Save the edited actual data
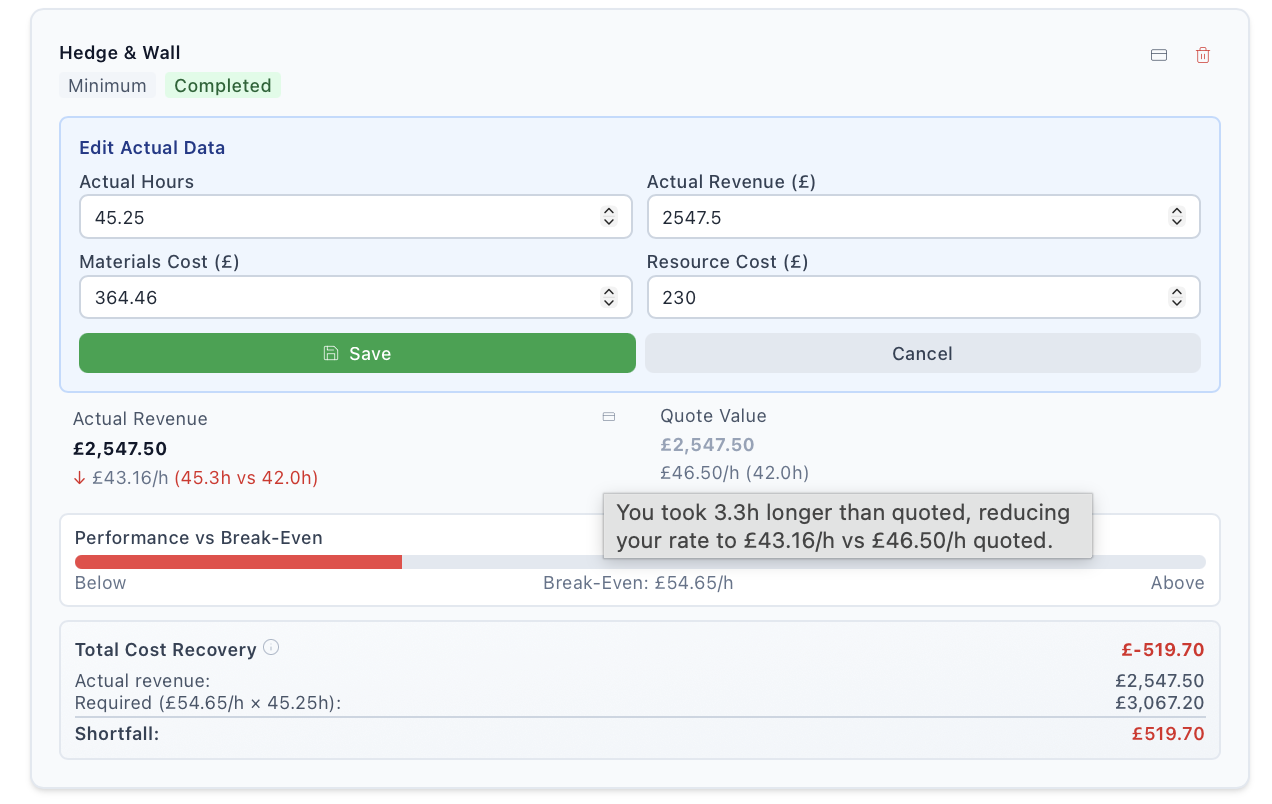This screenshot has width=1272, height=804. point(357,353)
